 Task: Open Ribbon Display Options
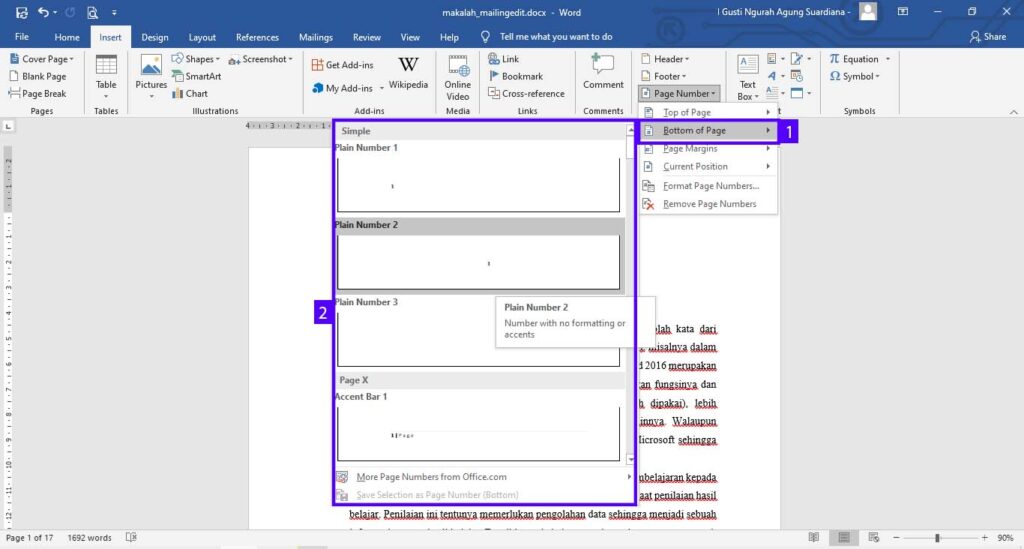point(903,12)
